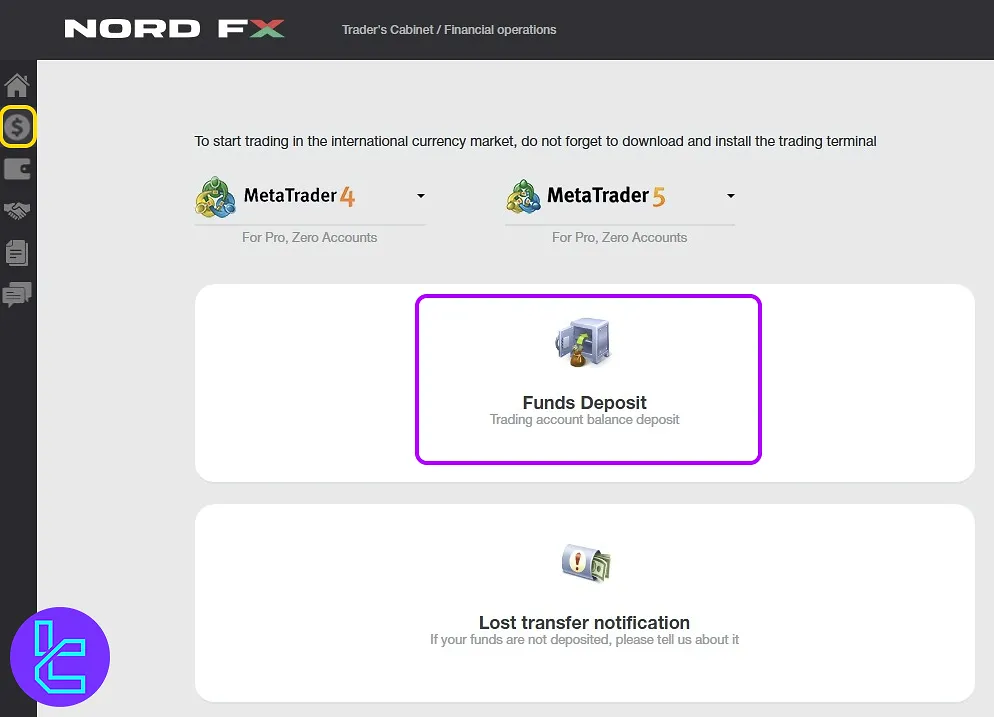Click 'For Pro, Zero Accounts' under MetaTrader 4

(309, 237)
